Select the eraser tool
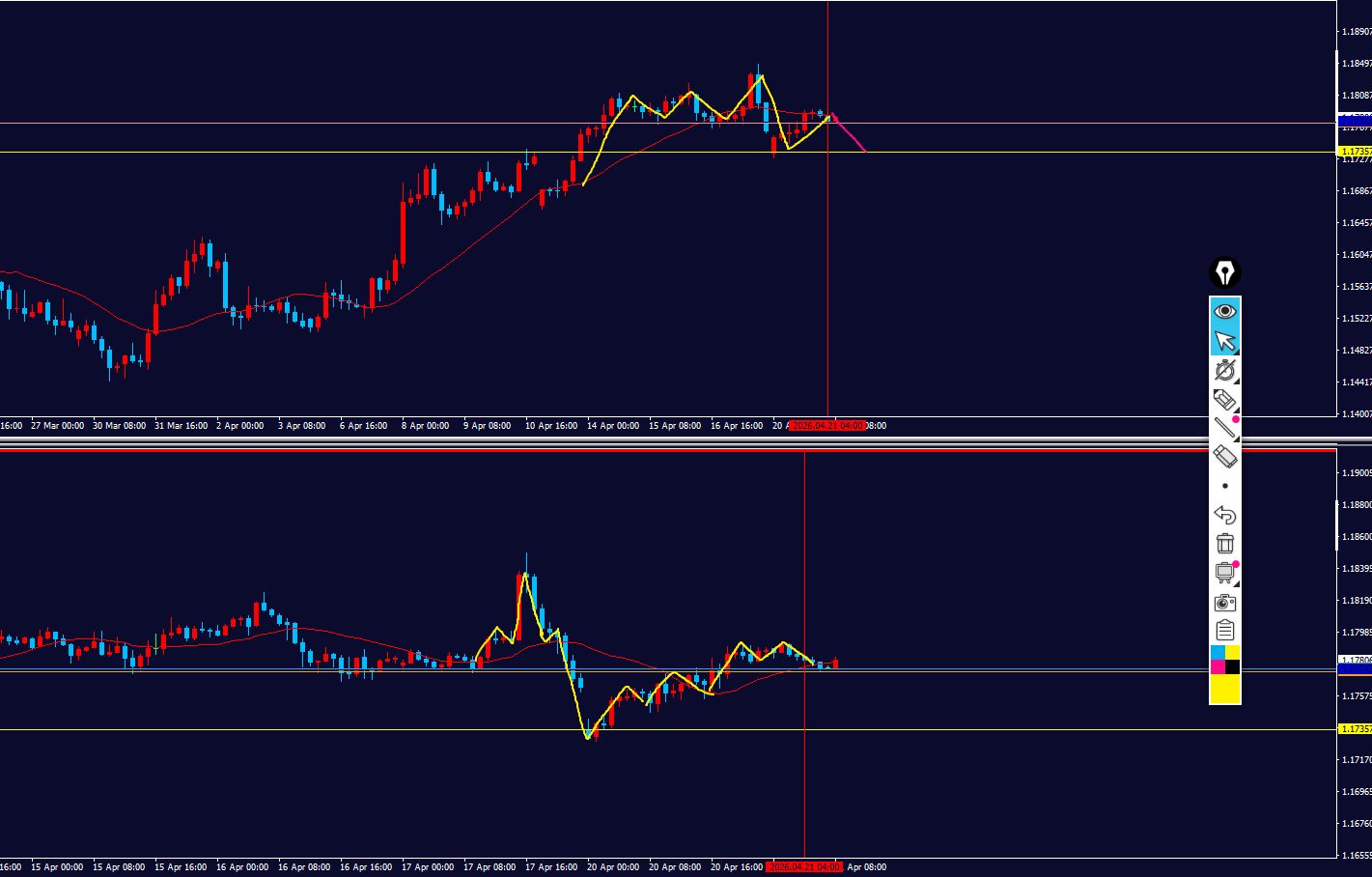 point(1224,456)
